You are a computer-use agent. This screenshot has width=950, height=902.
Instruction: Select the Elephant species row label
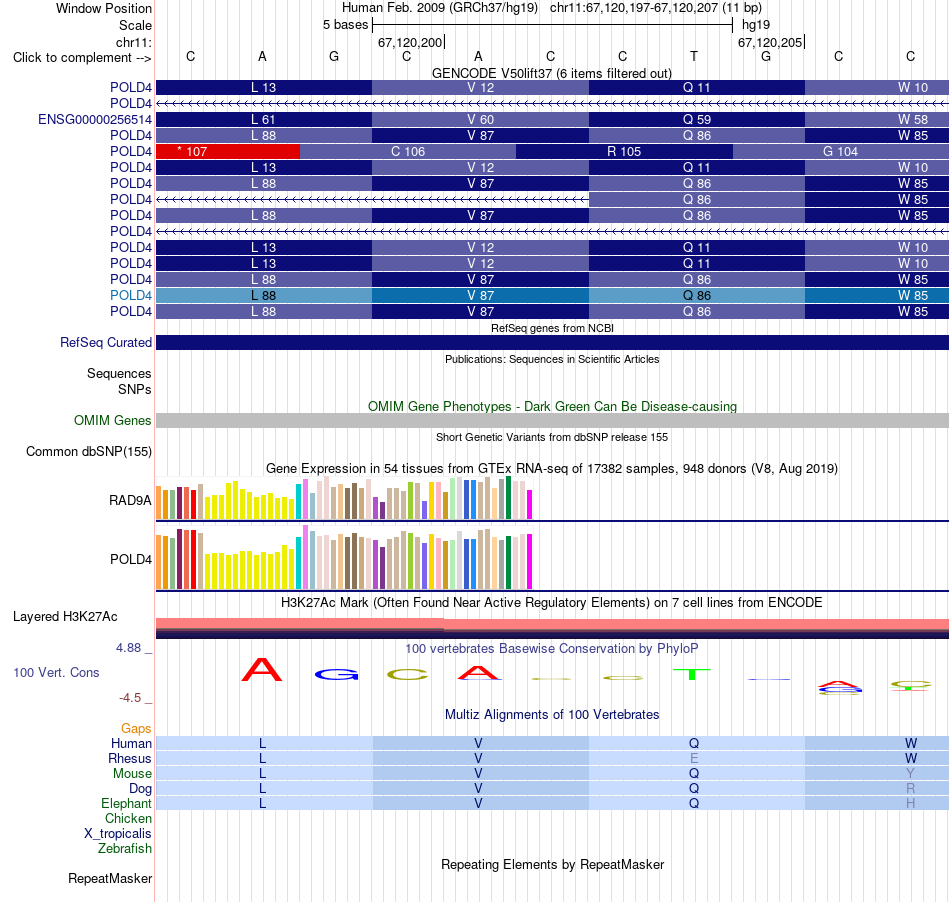pos(126,803)
